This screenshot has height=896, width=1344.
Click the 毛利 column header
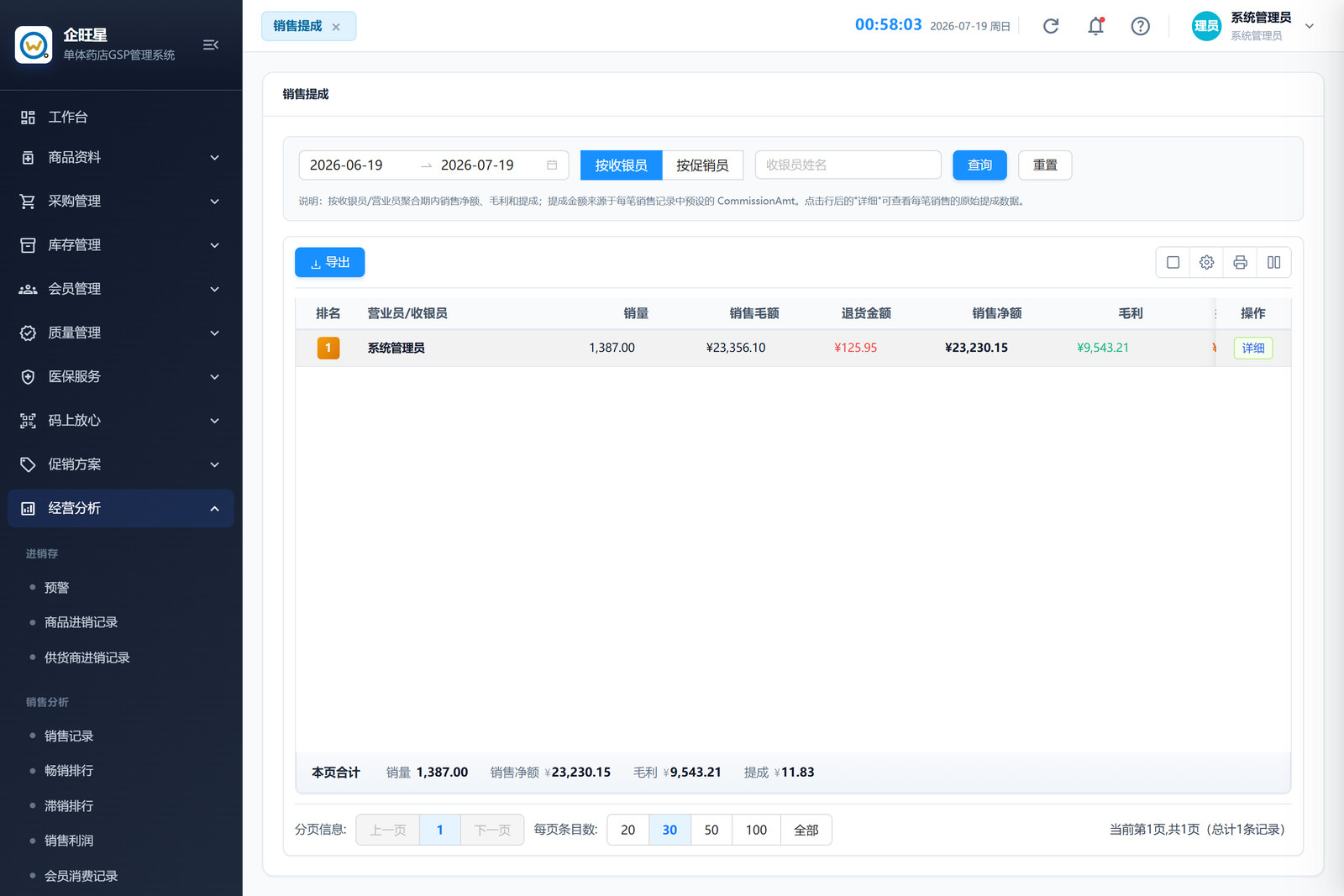(1131, 313)
